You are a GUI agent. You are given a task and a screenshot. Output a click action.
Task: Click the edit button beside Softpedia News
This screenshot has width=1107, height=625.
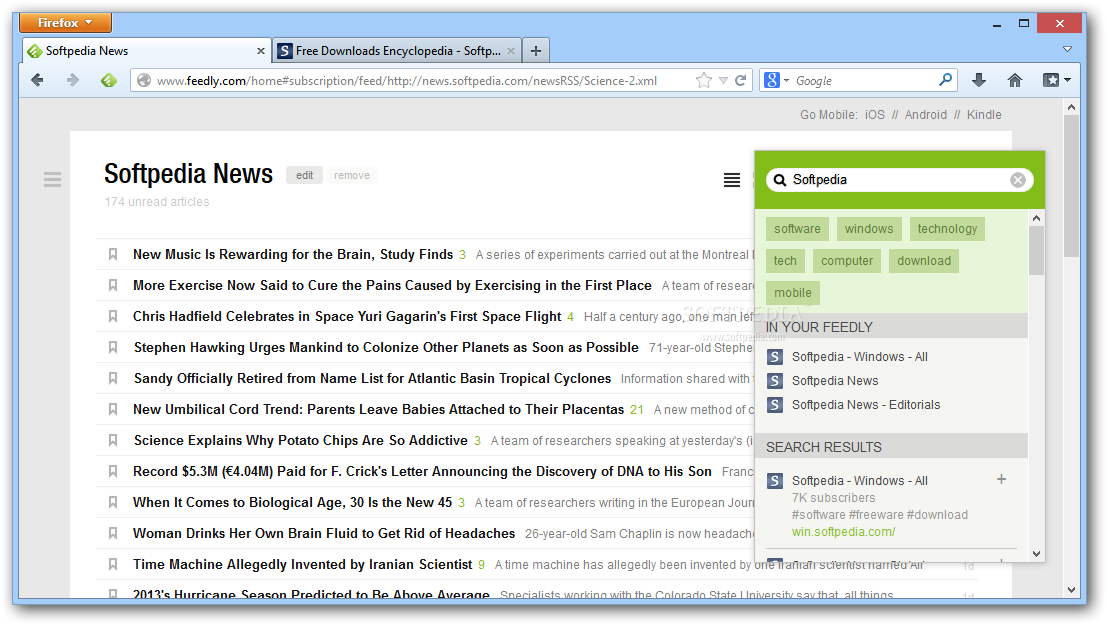pyautogui.click(x=304, y=175)
